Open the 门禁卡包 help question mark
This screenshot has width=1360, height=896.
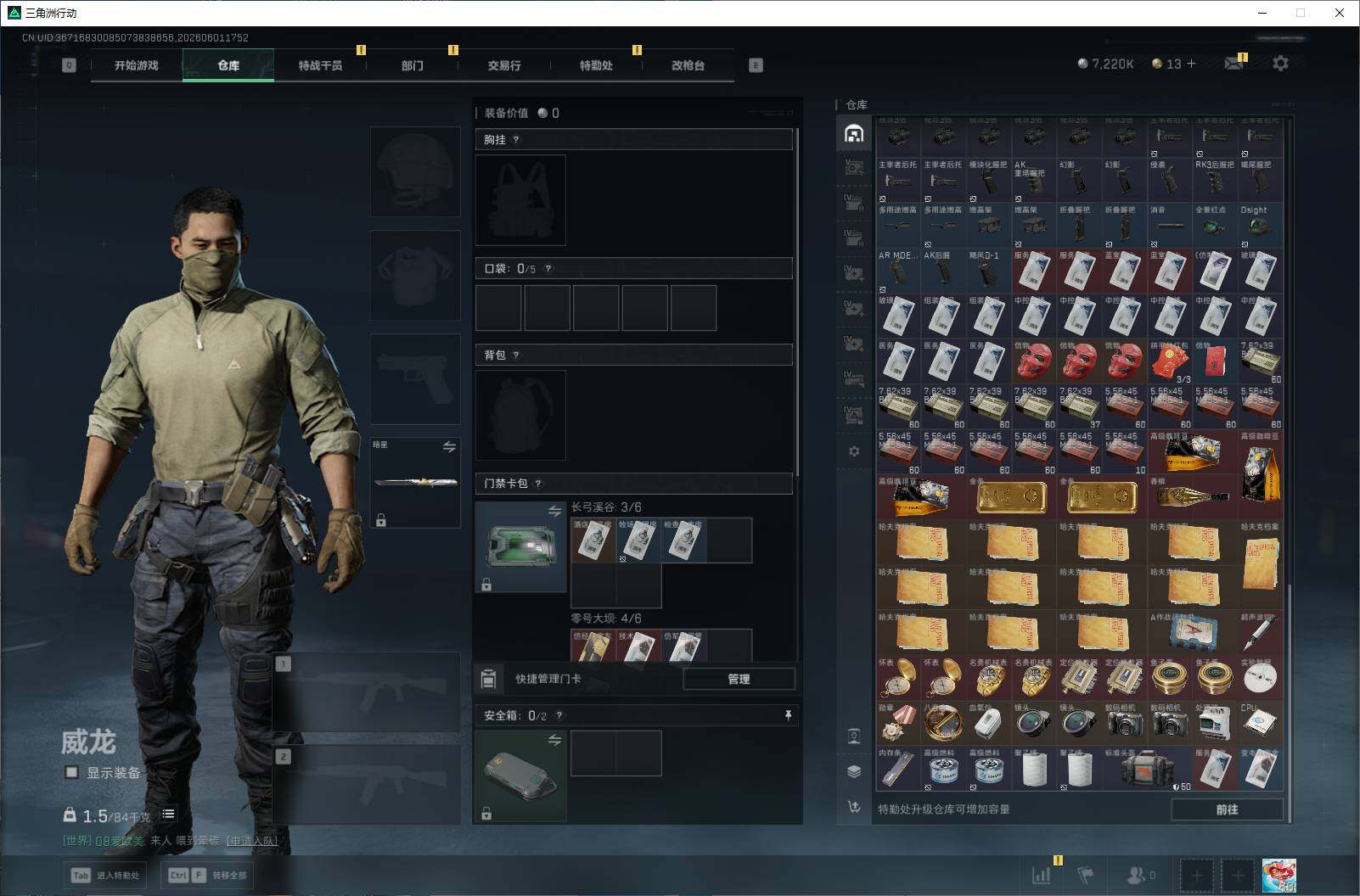click(538, 484)
